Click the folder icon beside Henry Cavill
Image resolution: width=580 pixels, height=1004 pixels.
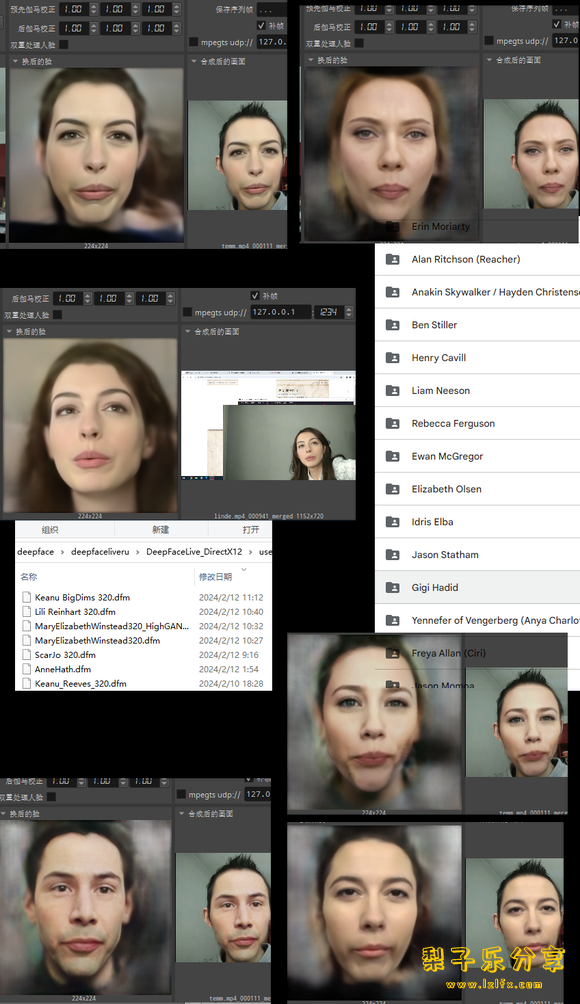pyautogui.click(x=392, y=358)
